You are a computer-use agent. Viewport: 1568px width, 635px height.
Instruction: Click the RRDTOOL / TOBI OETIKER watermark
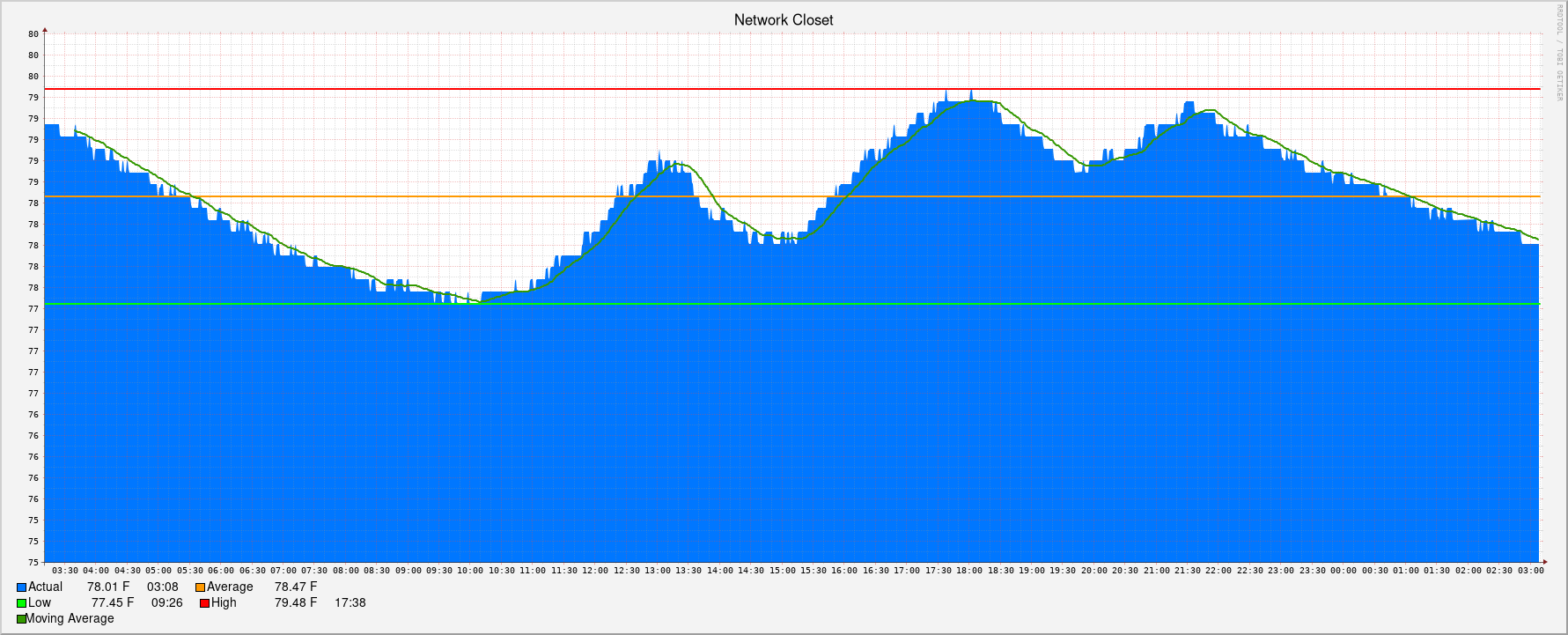(1559, 53)
